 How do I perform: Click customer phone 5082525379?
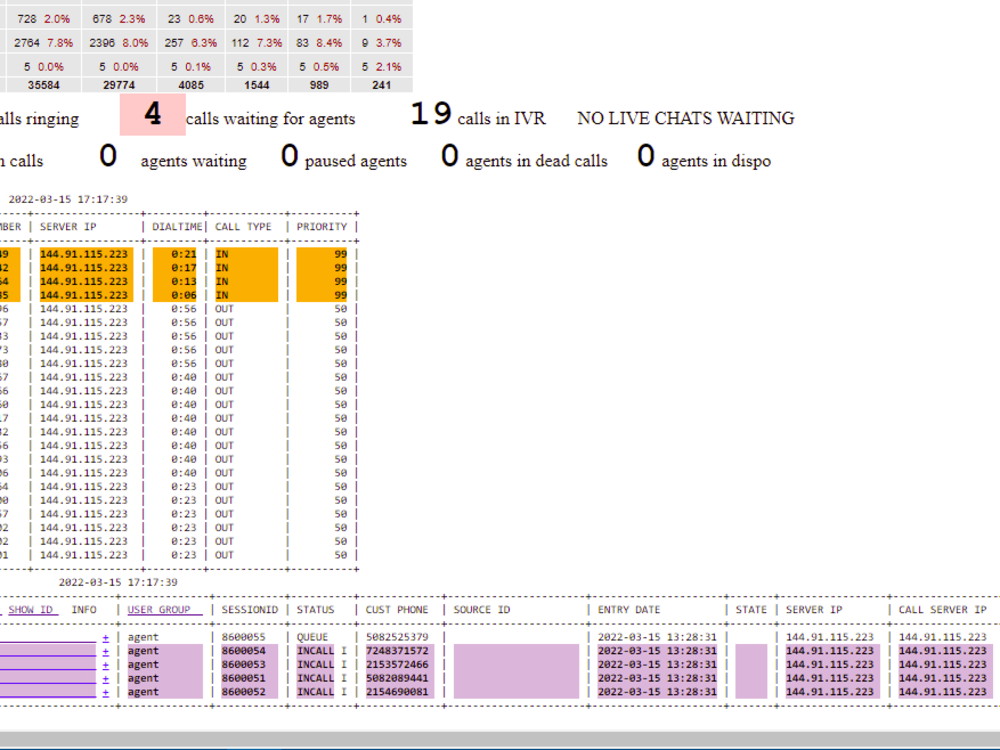click(x=397, y=637)
